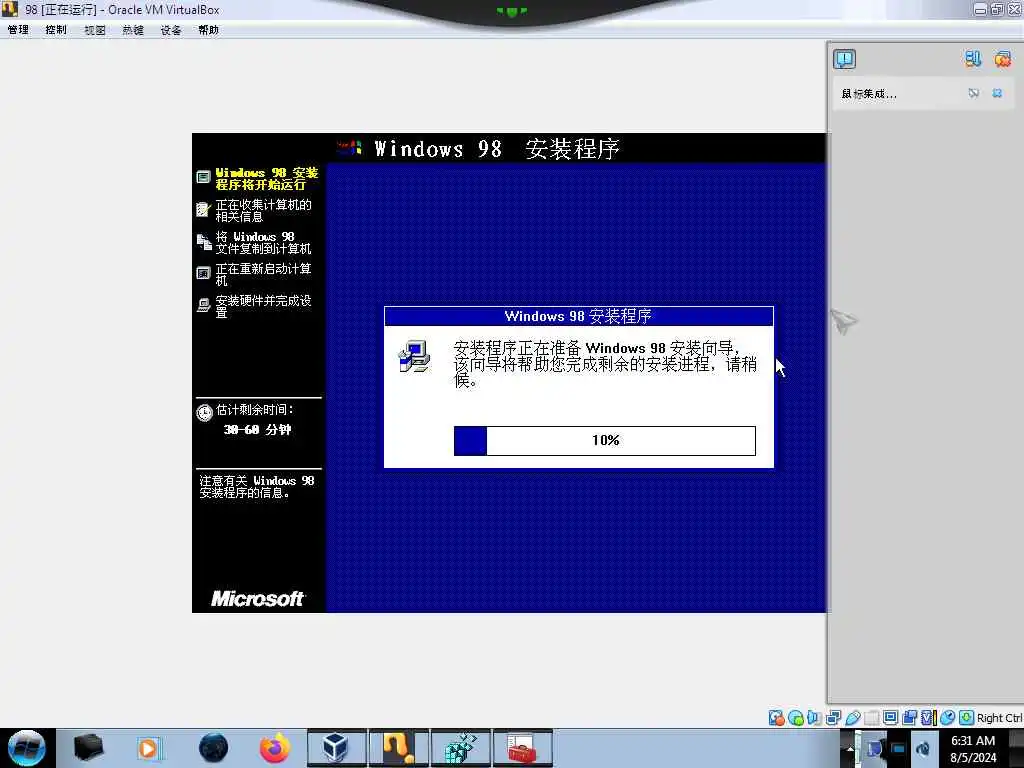Switch to the running VM taskbar button
The image size is (1024, 768).
(398, 748)
